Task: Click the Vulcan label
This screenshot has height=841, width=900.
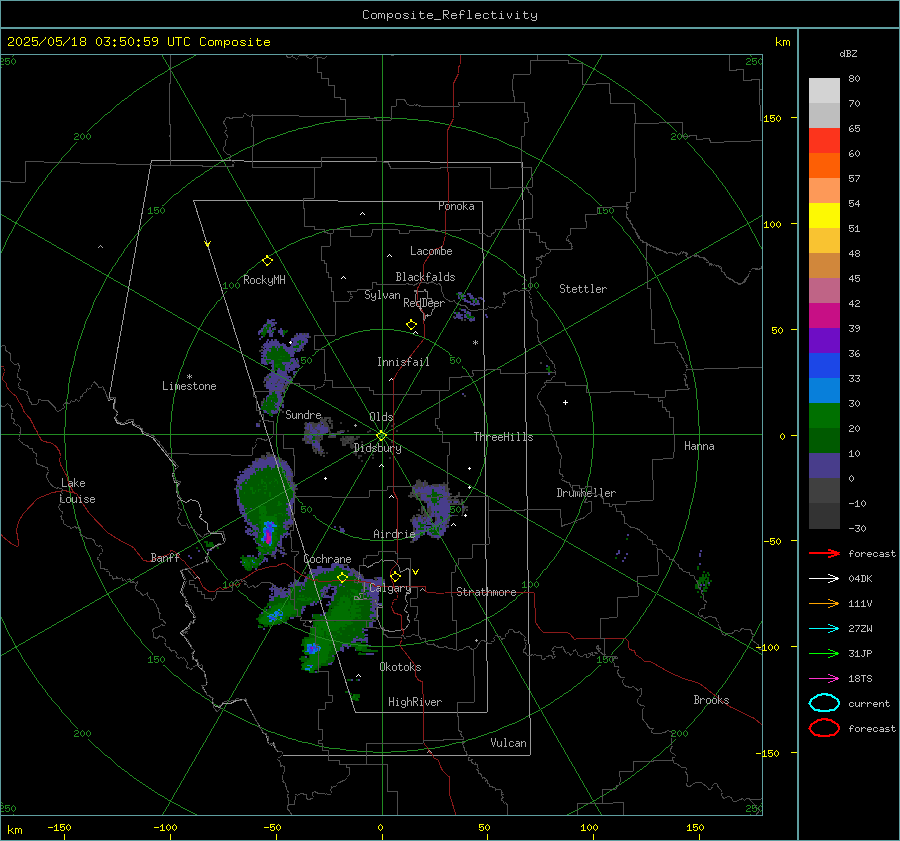Action: [x=509, y=743]
